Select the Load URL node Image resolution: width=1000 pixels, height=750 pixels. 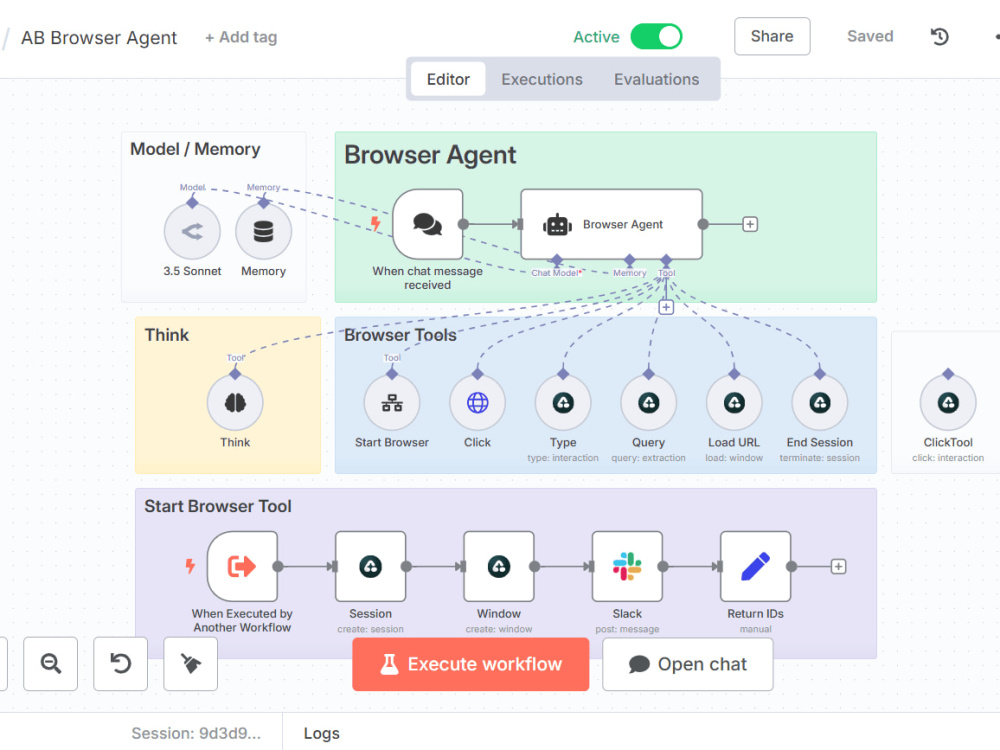point(734,403)
